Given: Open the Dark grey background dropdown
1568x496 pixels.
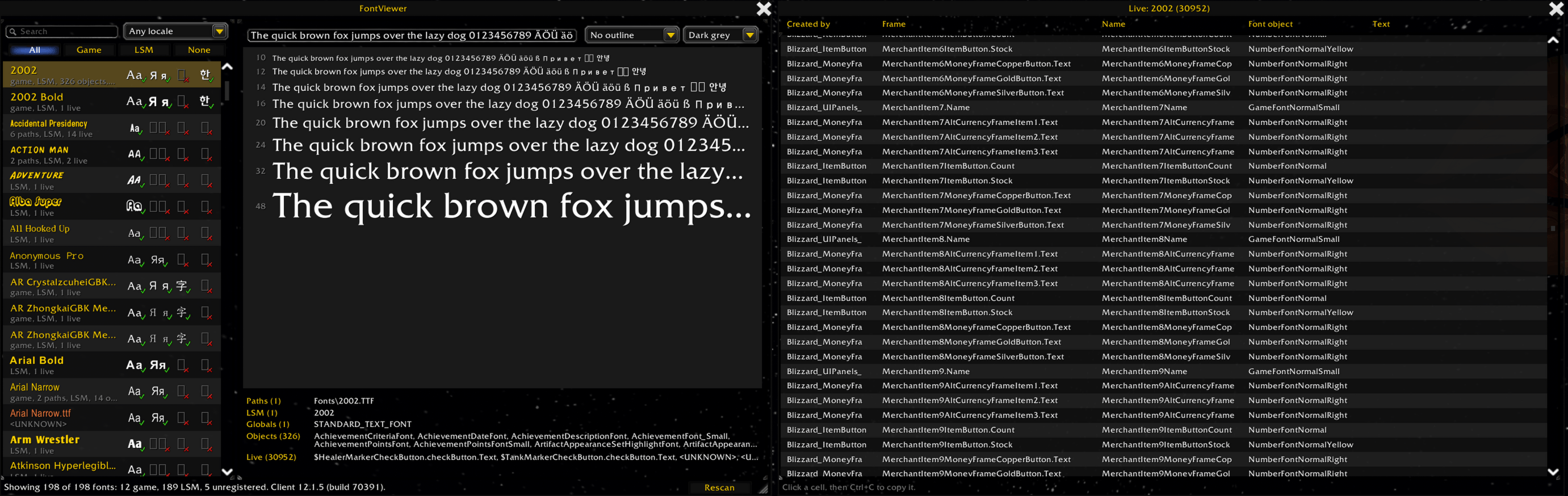Looking at the screenshot, I should click(x=720, y=35).
